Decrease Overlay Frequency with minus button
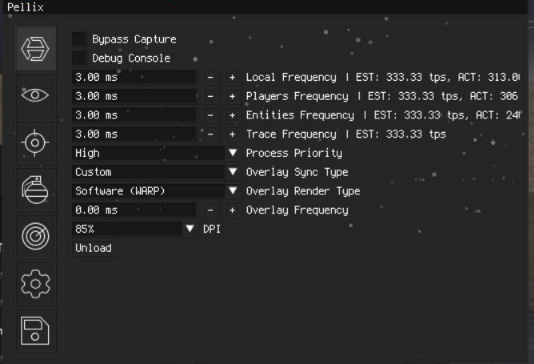This screenshot has height=364, width=534. pos(210,210)
